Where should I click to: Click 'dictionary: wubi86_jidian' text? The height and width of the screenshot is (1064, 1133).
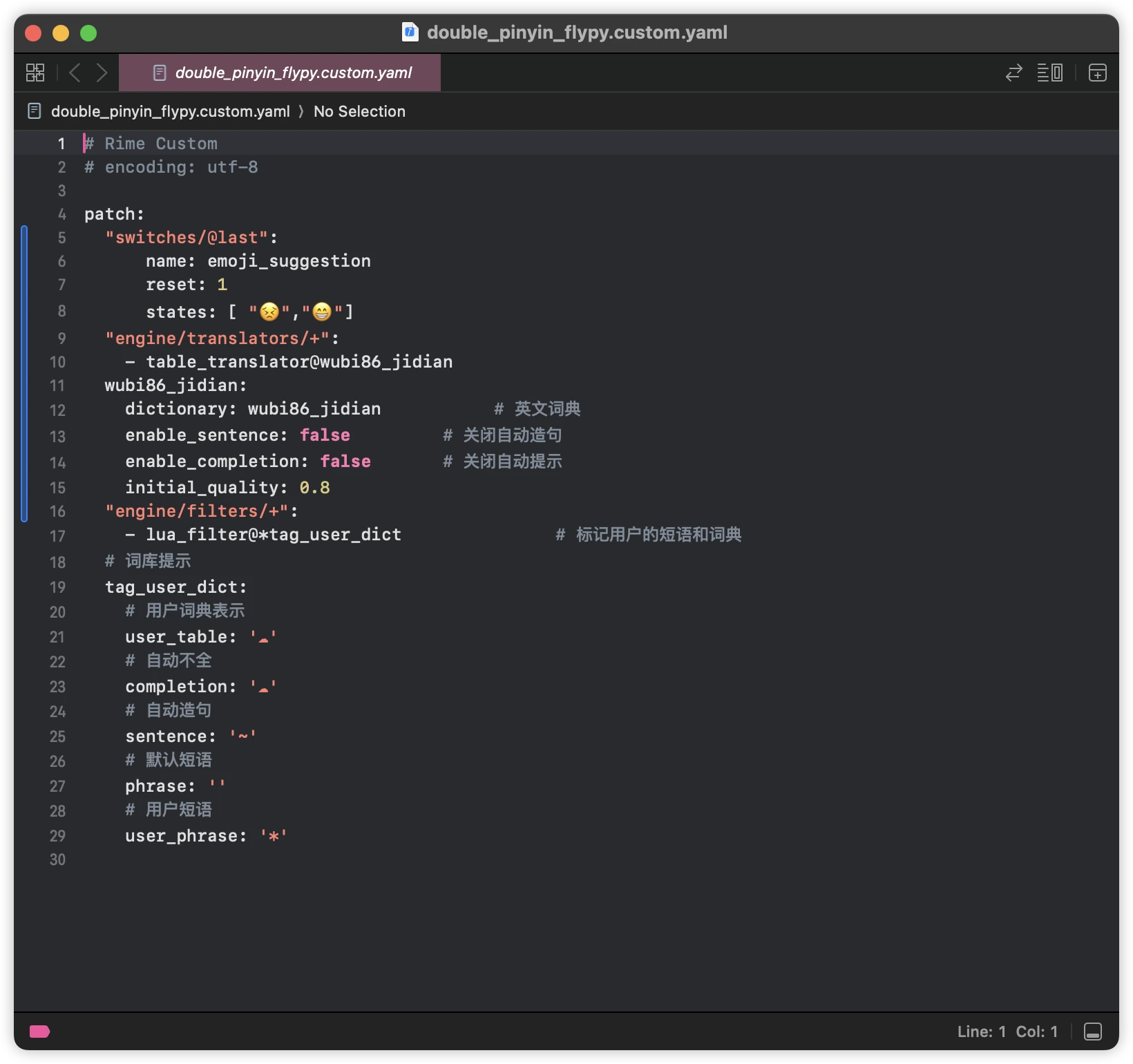click(x=253, y=409)
